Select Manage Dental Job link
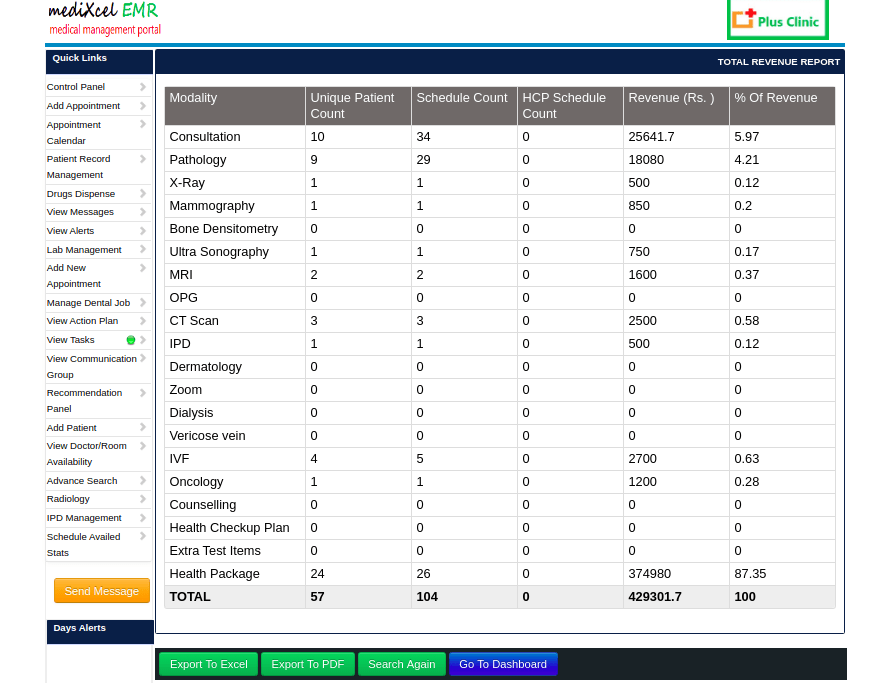Viewport: 882px width, 683px height. 88,303
